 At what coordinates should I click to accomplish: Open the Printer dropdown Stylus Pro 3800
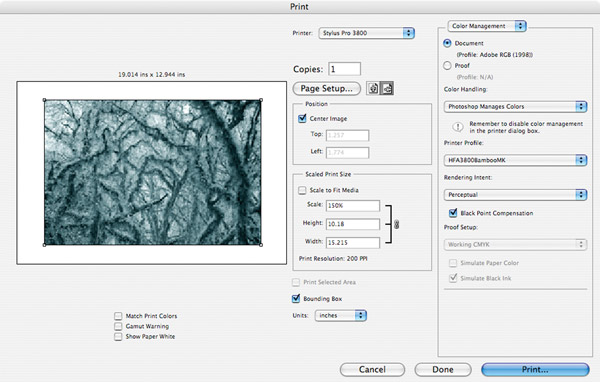point(367,33)
